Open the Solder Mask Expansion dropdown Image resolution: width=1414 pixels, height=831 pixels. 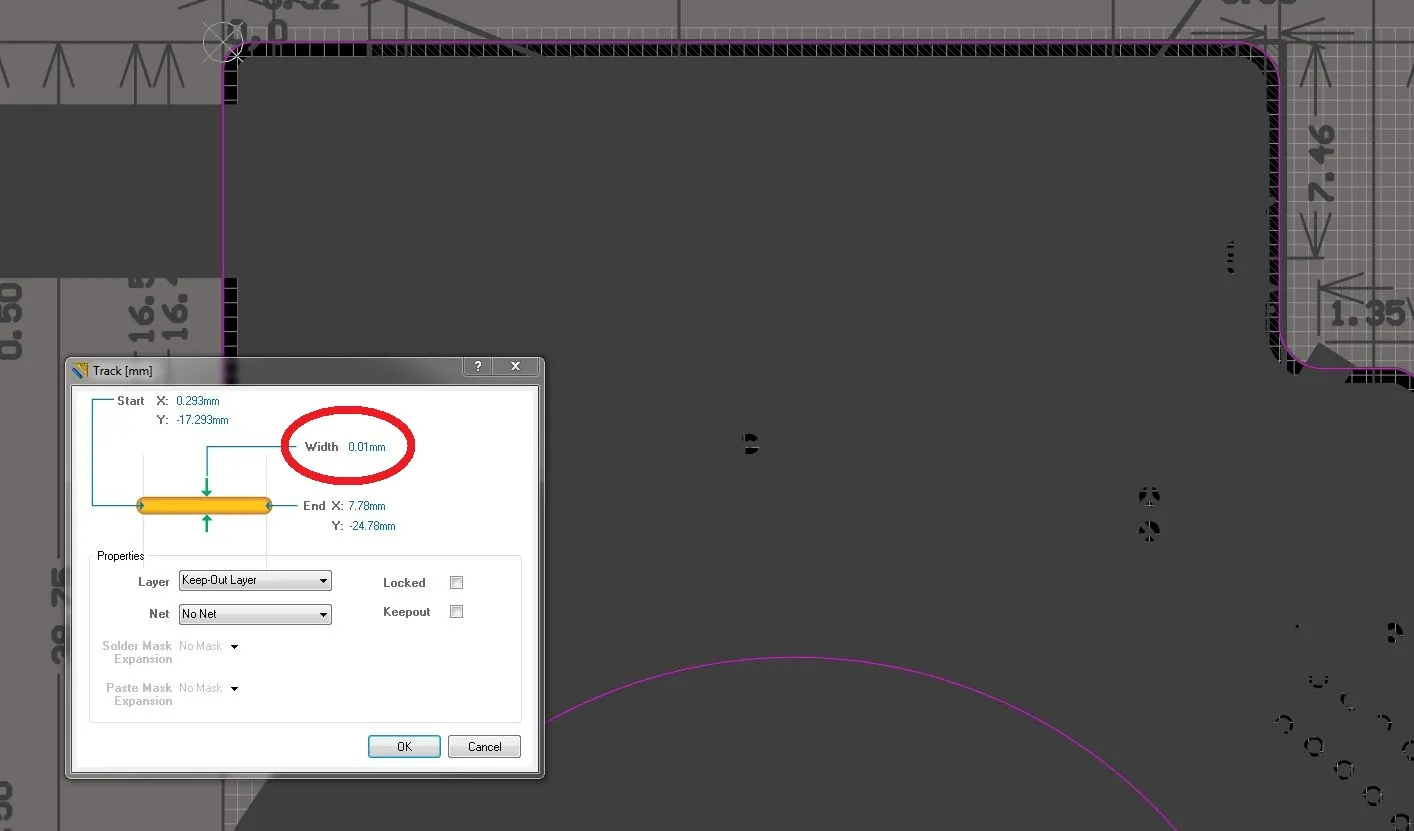tap(234, 647)
